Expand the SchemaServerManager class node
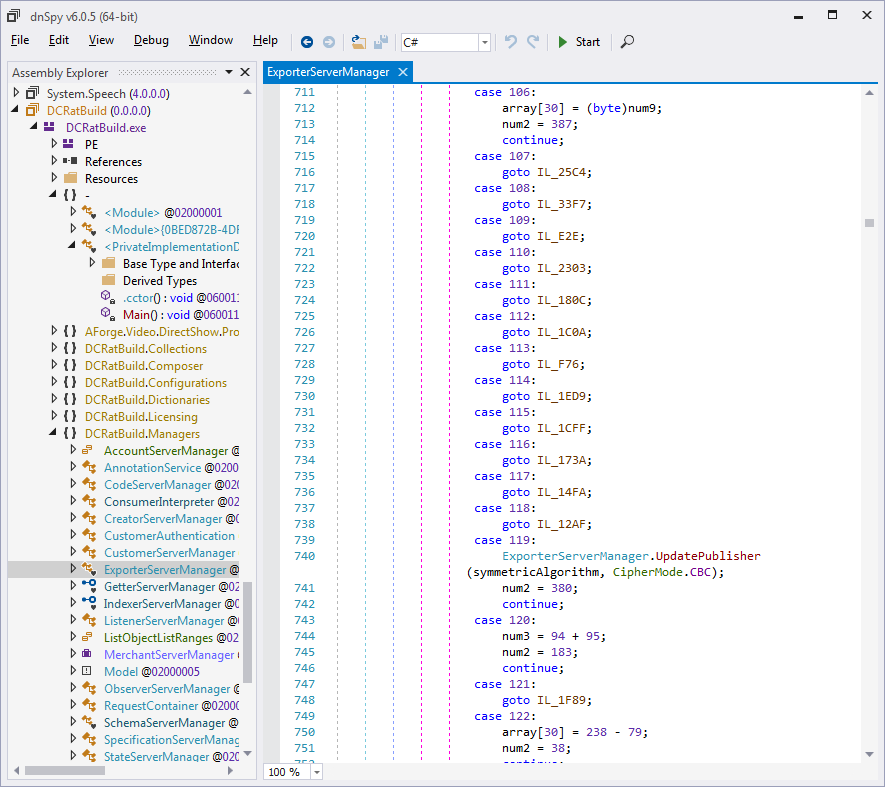885x787 pixels. (x=73, y=722)
